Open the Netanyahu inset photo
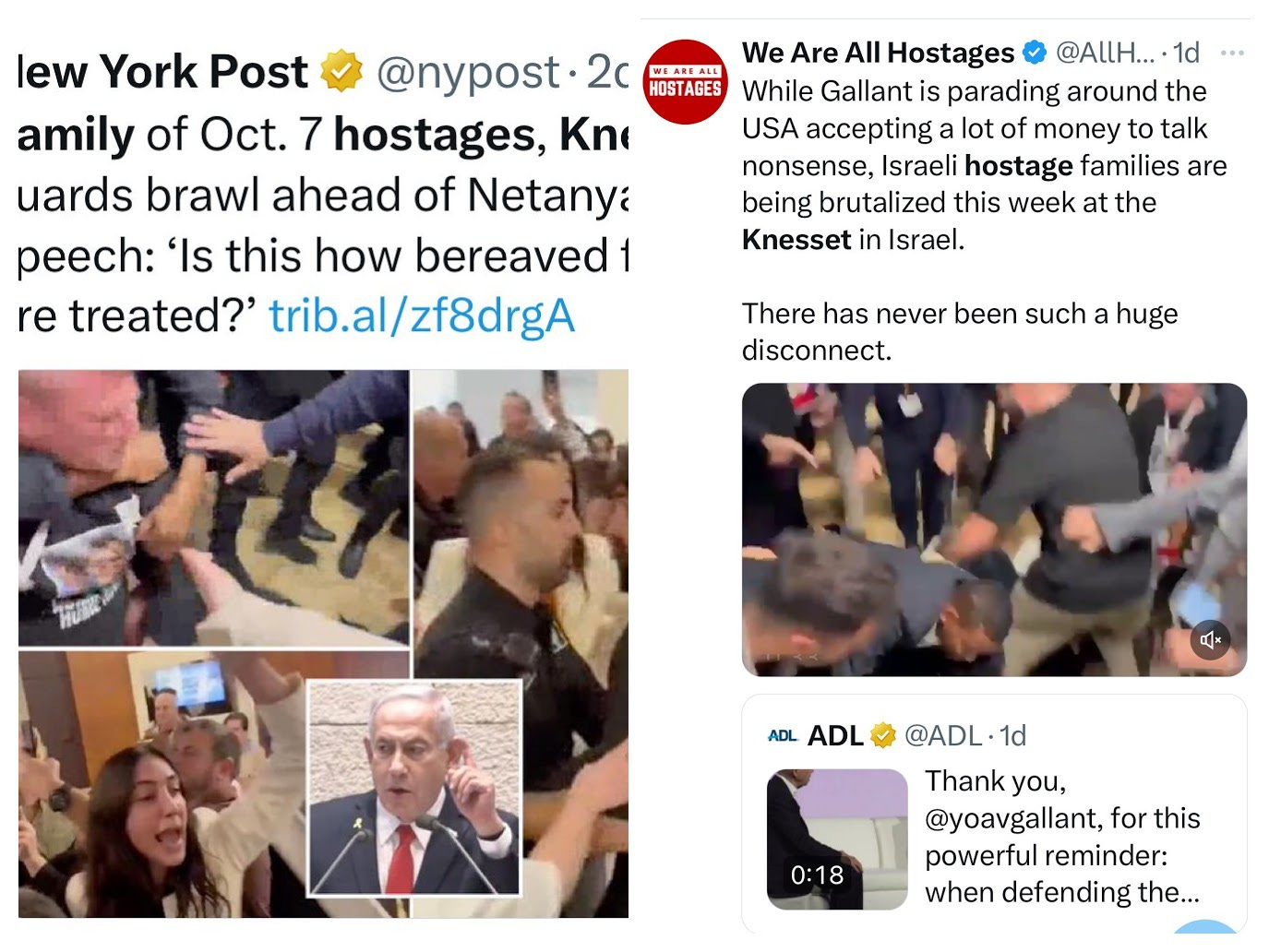Viewport: 1269px width, 952px height. (x=414, y=789)
